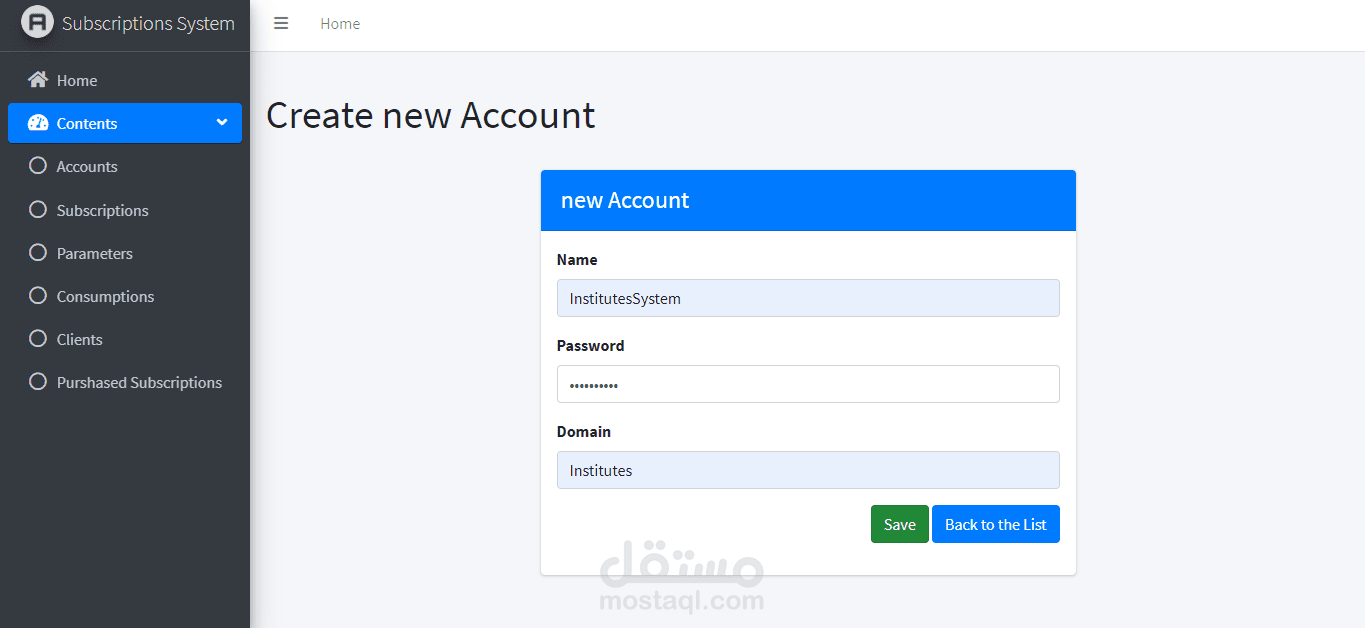Click the Subscriptions System logo icon
Screen dimensions: 1365x628
(x=37, y=23)
